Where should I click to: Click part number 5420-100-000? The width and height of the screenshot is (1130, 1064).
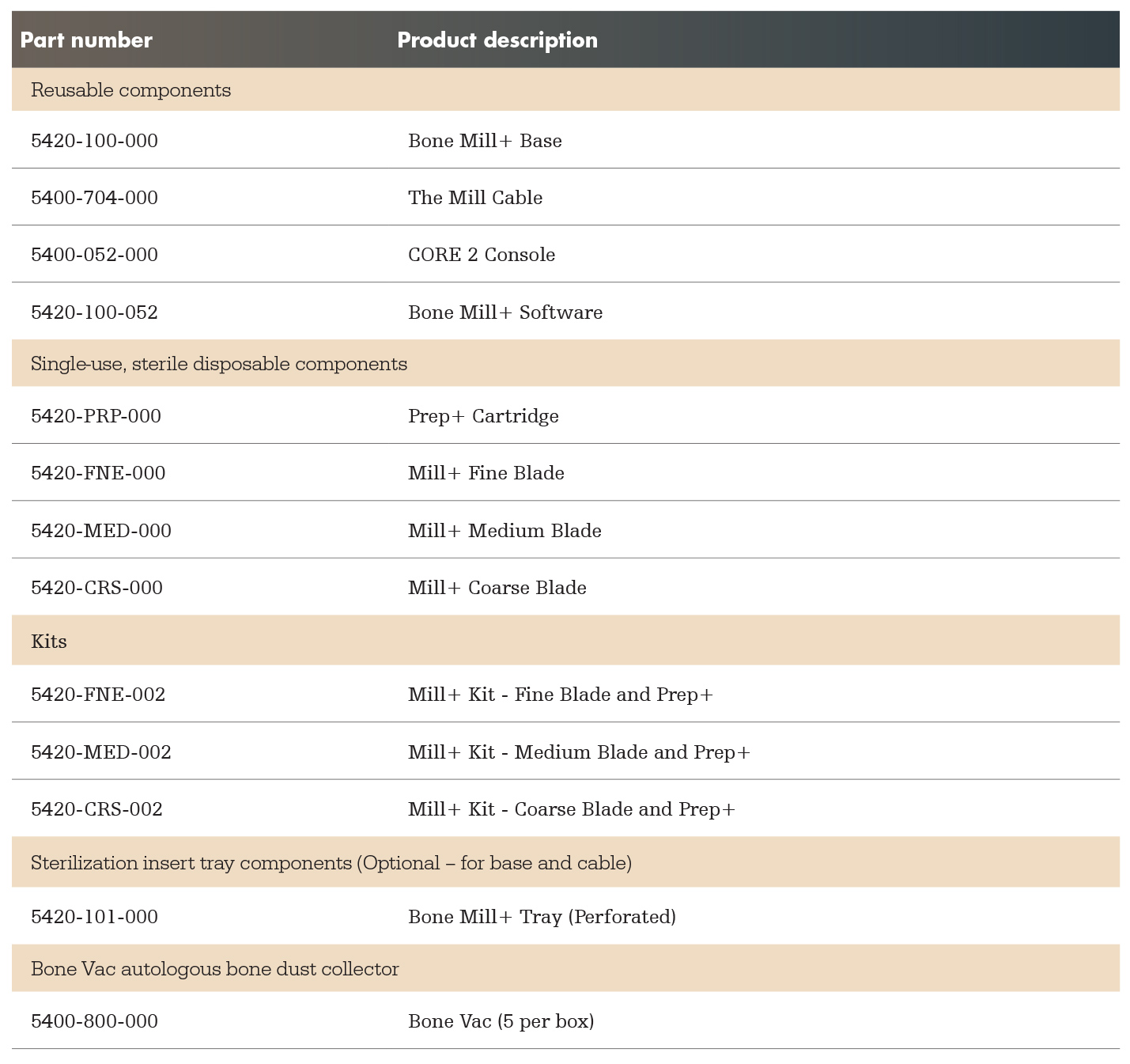coord(95,141)
